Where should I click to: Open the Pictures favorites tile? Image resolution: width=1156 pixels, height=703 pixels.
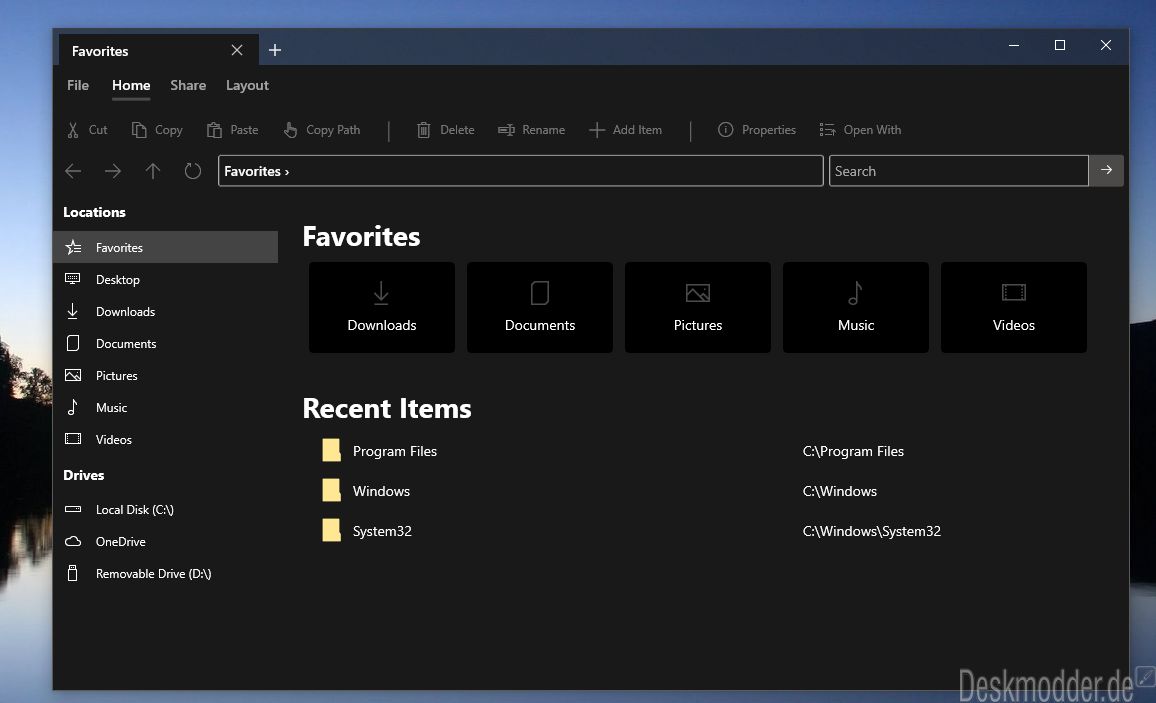click(x=698, y=307)
